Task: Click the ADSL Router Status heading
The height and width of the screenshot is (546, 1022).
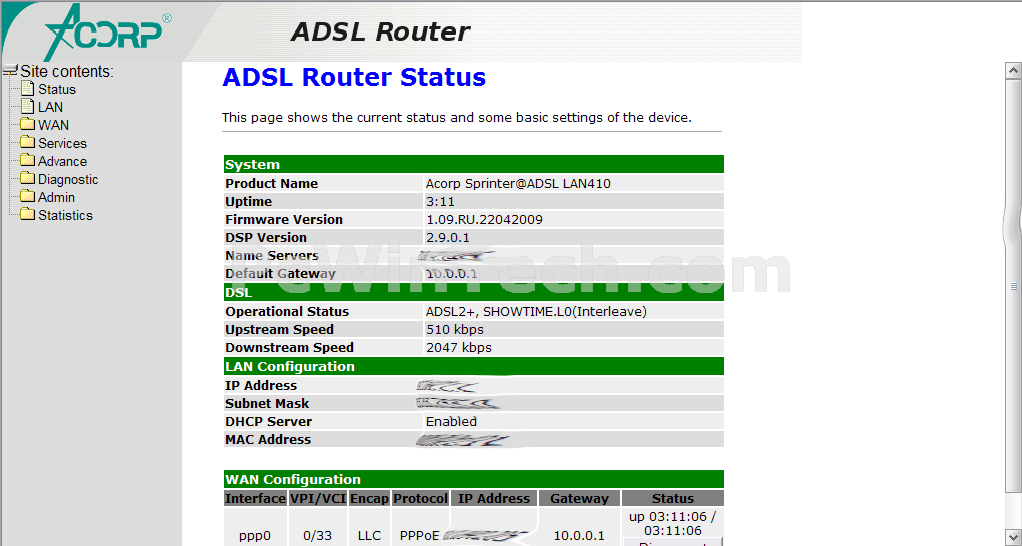Action: (x=354, y=78)
